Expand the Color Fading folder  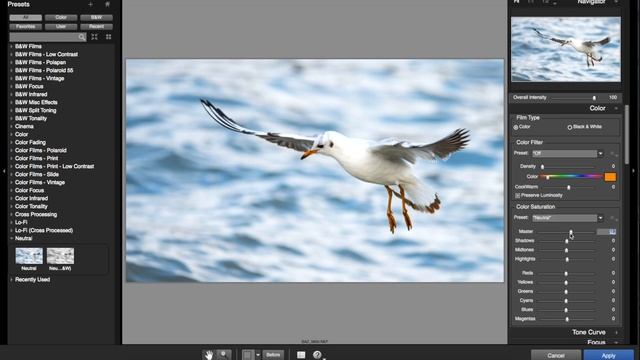click(11, 142)
